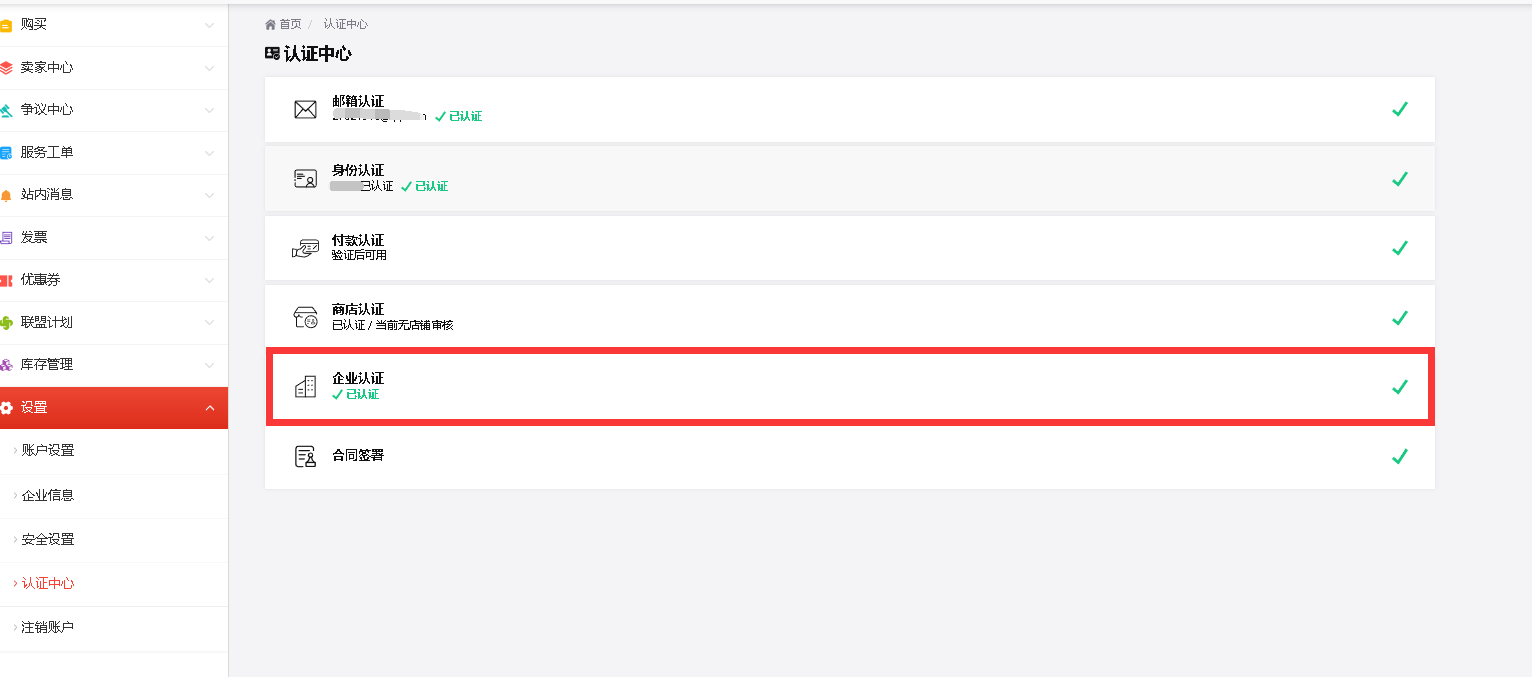The width and height of the screenshot is (1532, 677).
Task: Click the 发票 invoice icon
Action: pos(6,238)
